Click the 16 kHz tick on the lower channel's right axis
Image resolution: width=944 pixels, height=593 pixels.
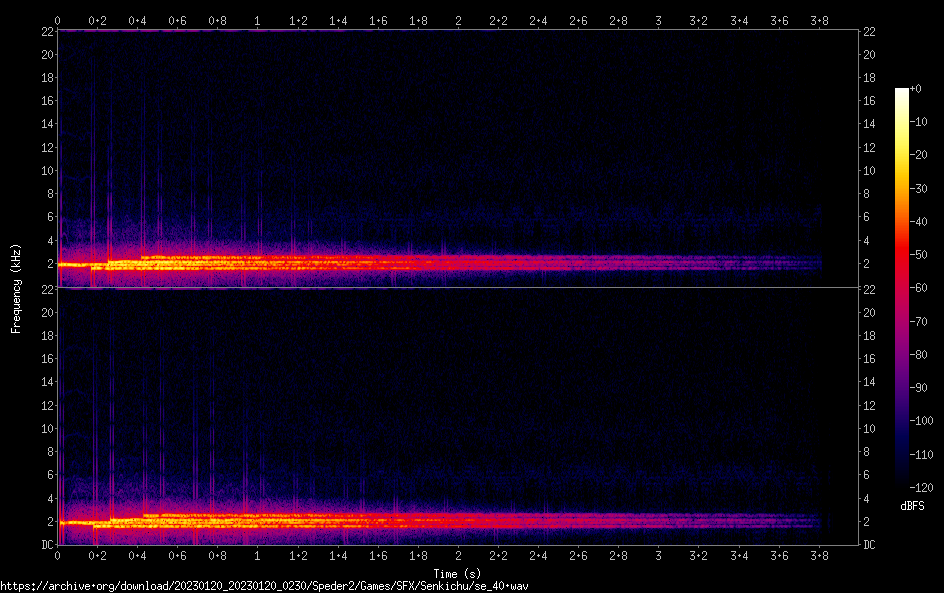point(869,359)
